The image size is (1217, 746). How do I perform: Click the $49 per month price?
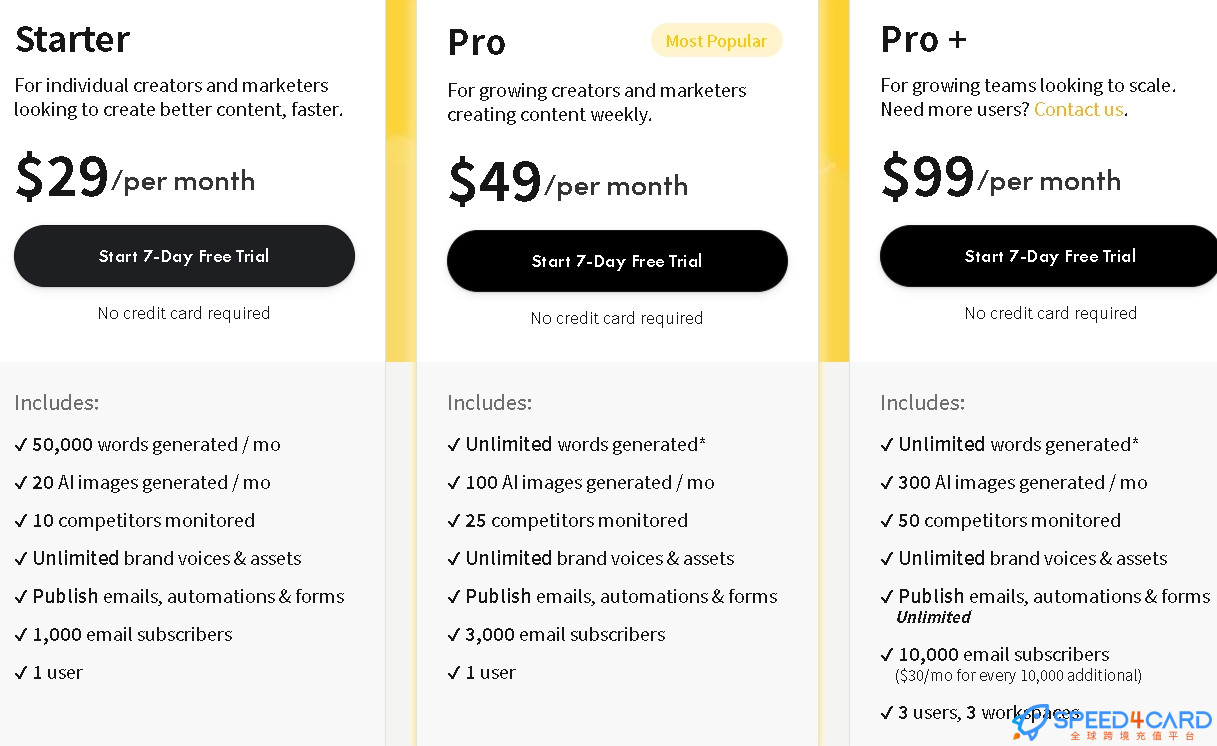coord(568,181)
